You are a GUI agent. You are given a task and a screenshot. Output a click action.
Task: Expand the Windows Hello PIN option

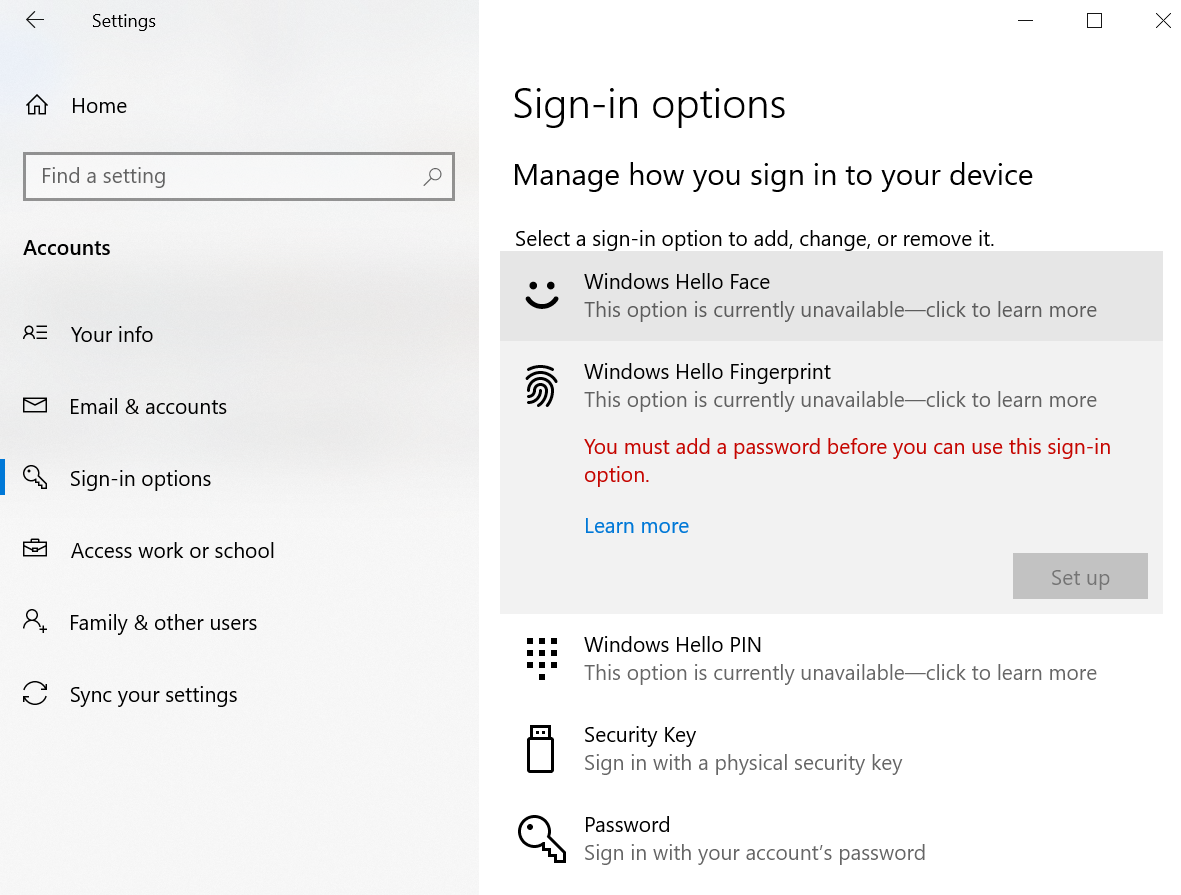point(832,658)
